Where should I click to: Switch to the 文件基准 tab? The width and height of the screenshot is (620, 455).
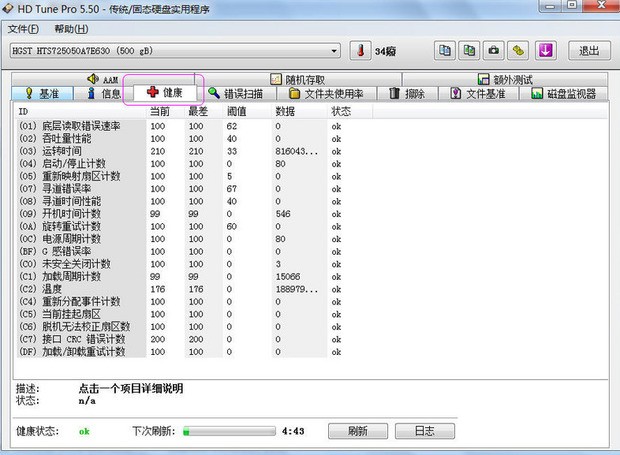(x=478, y=94)
